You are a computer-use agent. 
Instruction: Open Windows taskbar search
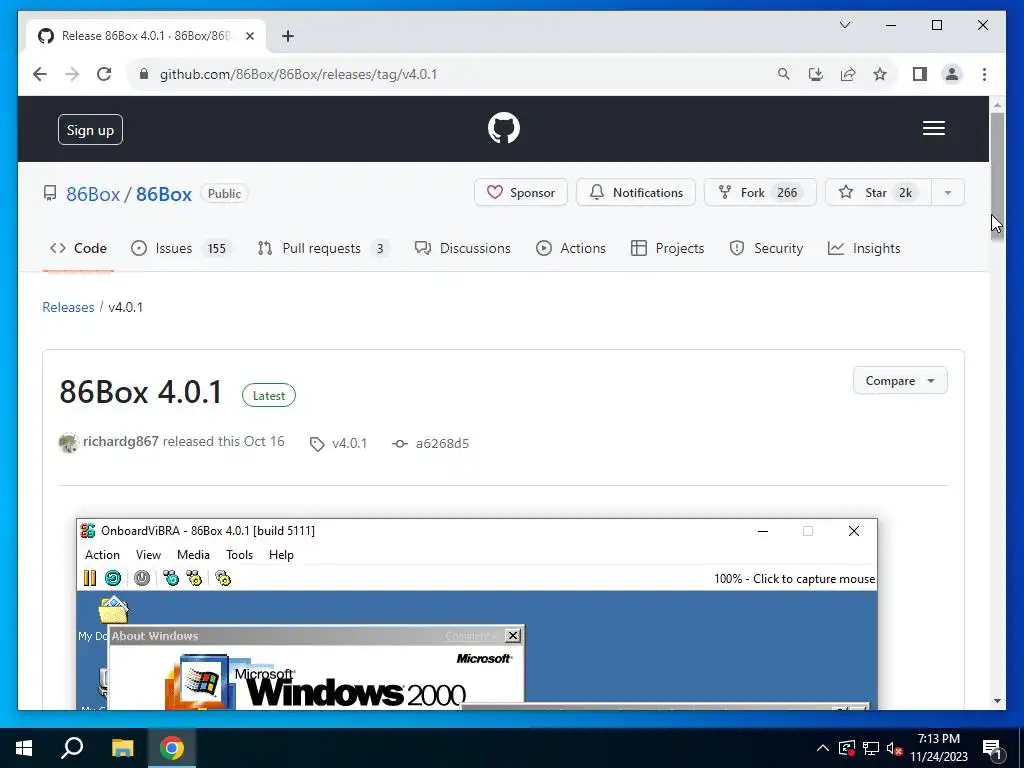[x=72, y=748]
